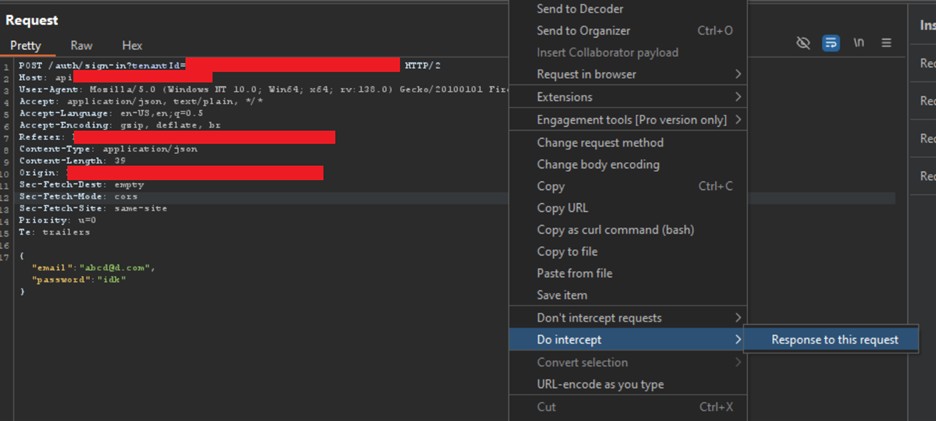Image resolution: width=936 pixels, height=421 pixels.
Task: Choose Change request method
Action: (x=600, y=143)
